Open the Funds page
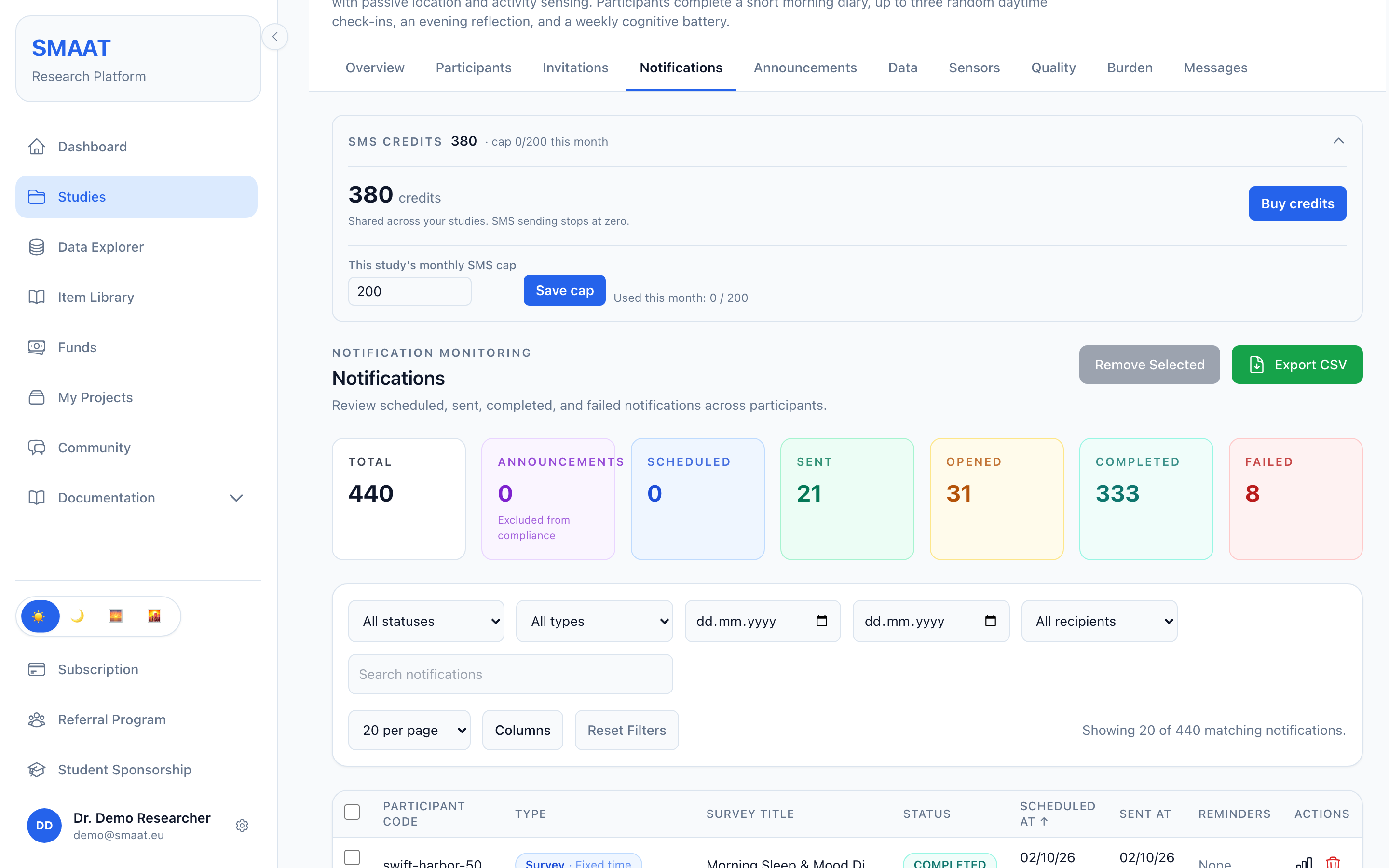The image size is (1389, 868). [136, 347]
